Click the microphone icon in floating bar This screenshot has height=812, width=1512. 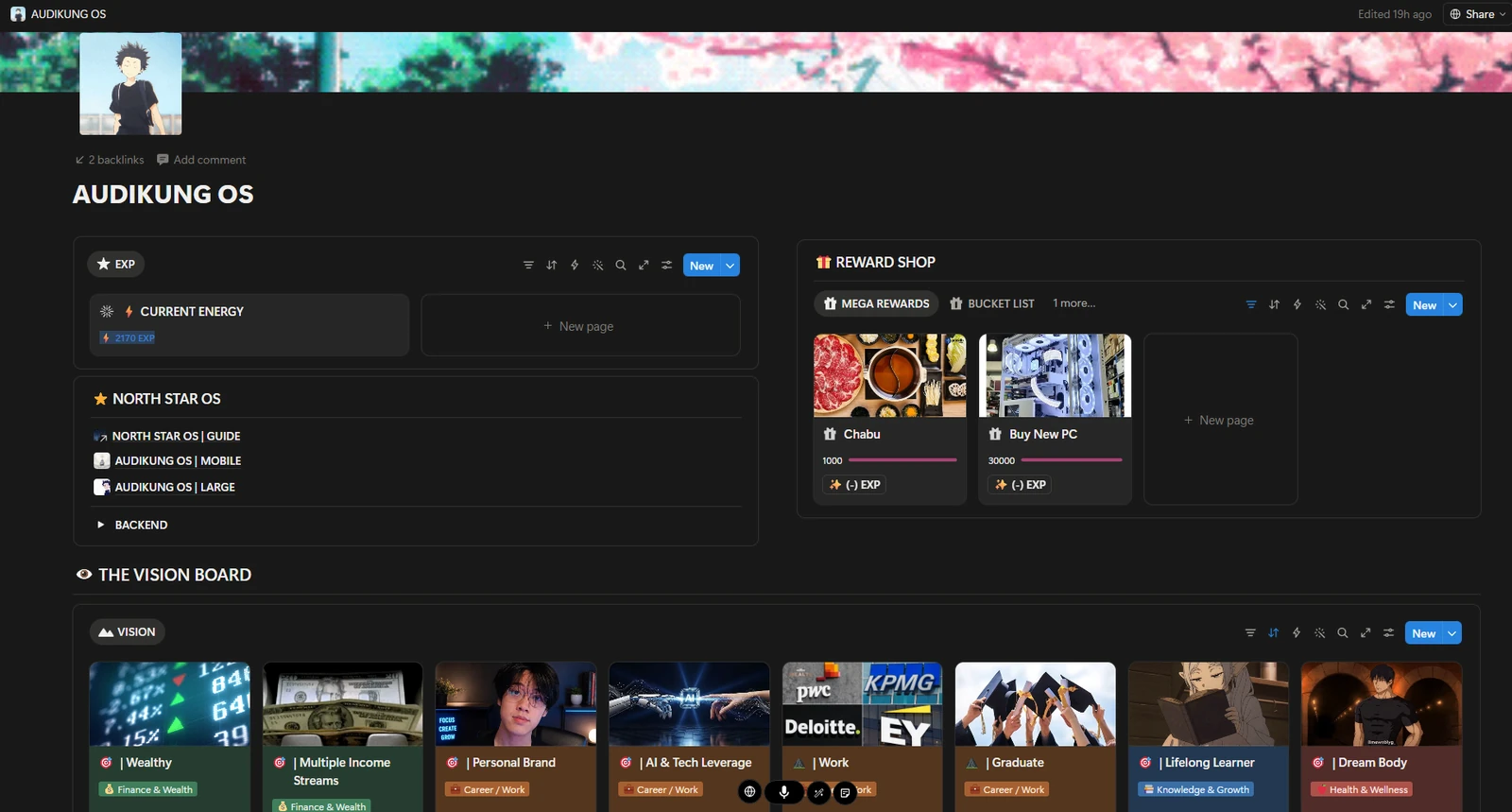click(x=783, y=792)
